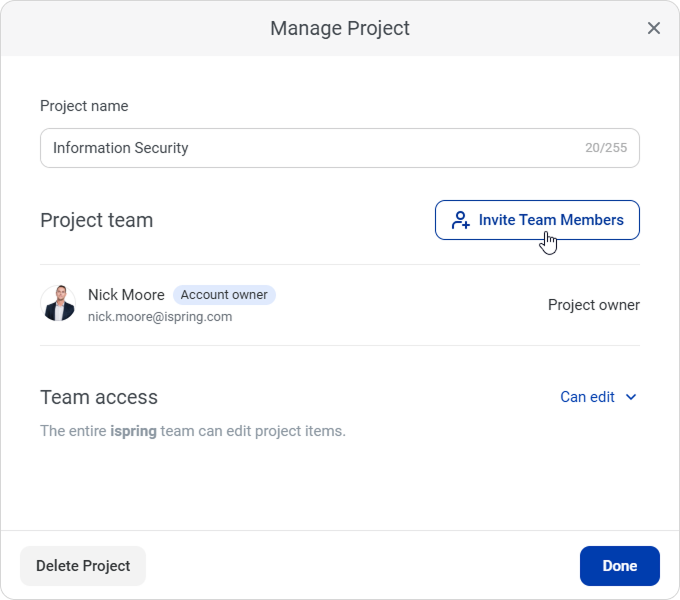The height and width of the screenshot is (600, 680).
Task: Click the Nick Moore member name
Action: click(126, 295)
